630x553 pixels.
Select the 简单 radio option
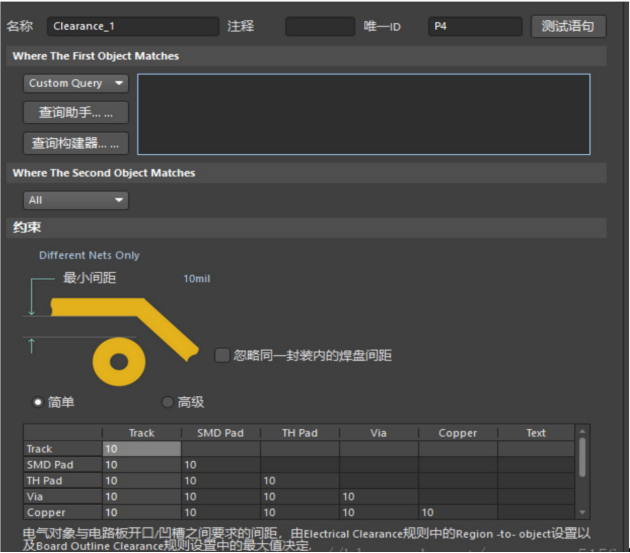click(39, 402)
